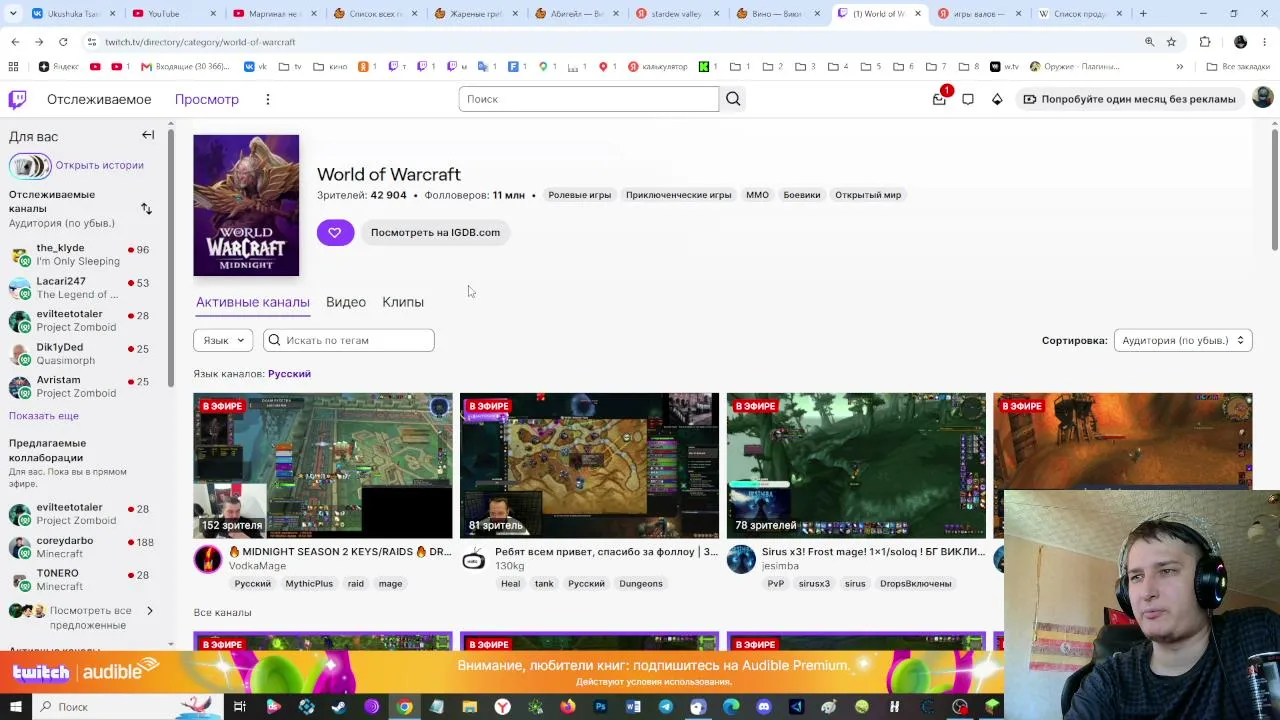Open the Chrome apps grid icon
This screenshot has width=1280, height=720.
13,67
